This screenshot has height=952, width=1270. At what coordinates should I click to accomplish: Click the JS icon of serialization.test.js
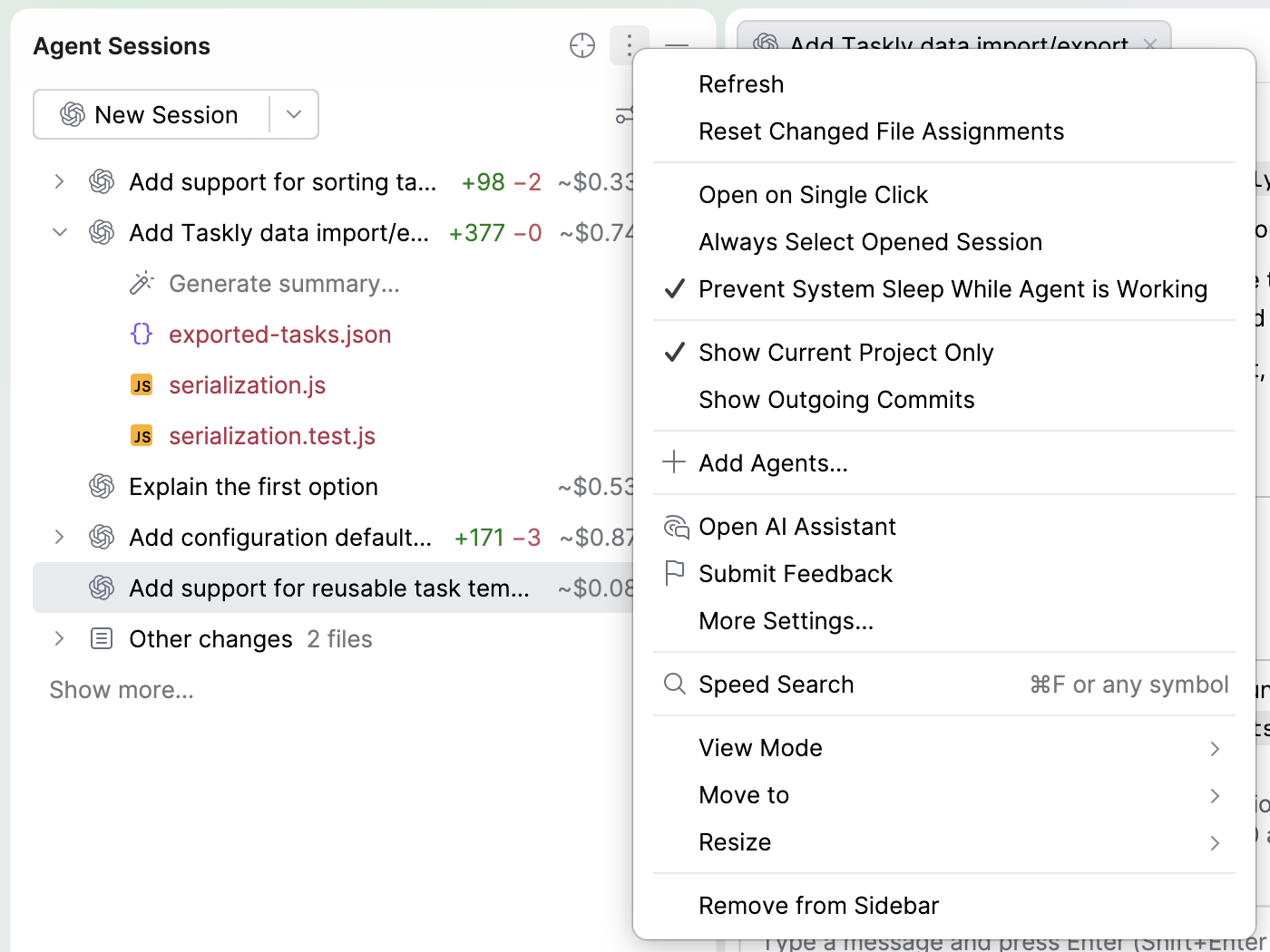[x=142, y=436]
